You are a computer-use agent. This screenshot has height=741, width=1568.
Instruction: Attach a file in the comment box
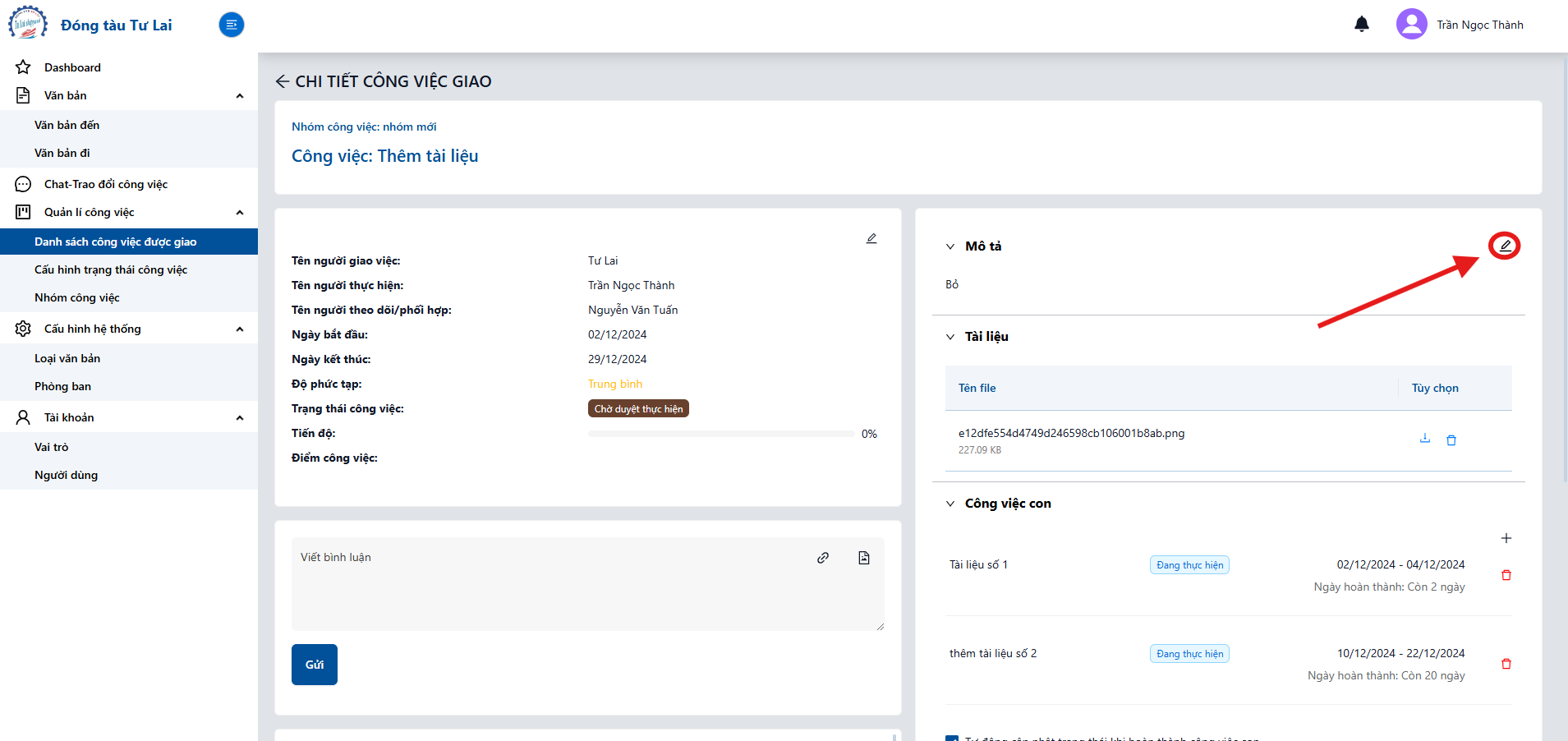click(864, 558)
